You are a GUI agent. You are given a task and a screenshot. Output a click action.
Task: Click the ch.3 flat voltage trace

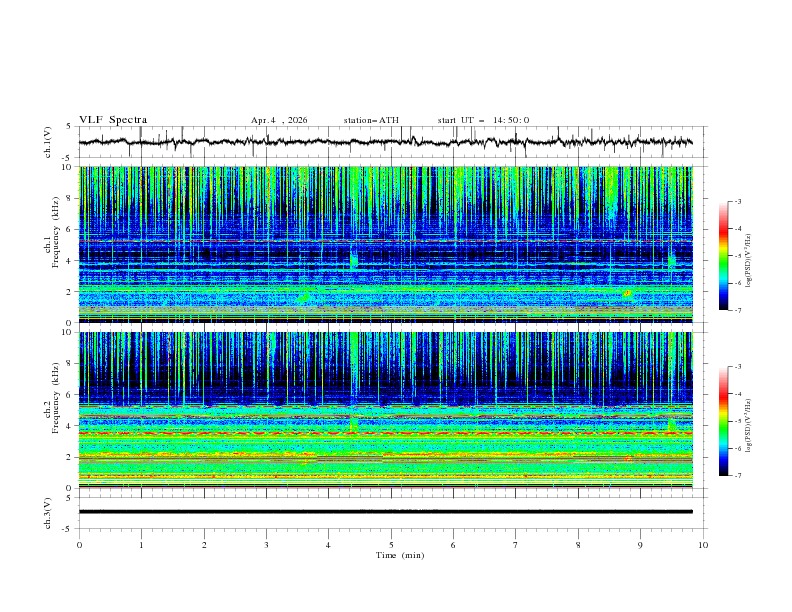(x=385, y=512)
